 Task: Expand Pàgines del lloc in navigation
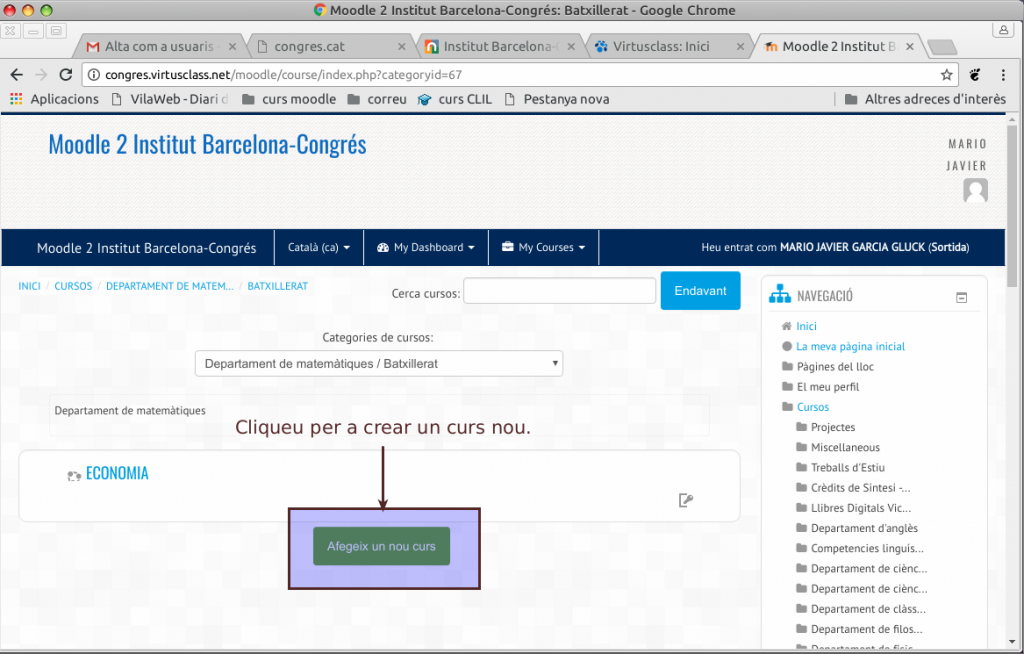coord(835,367)
